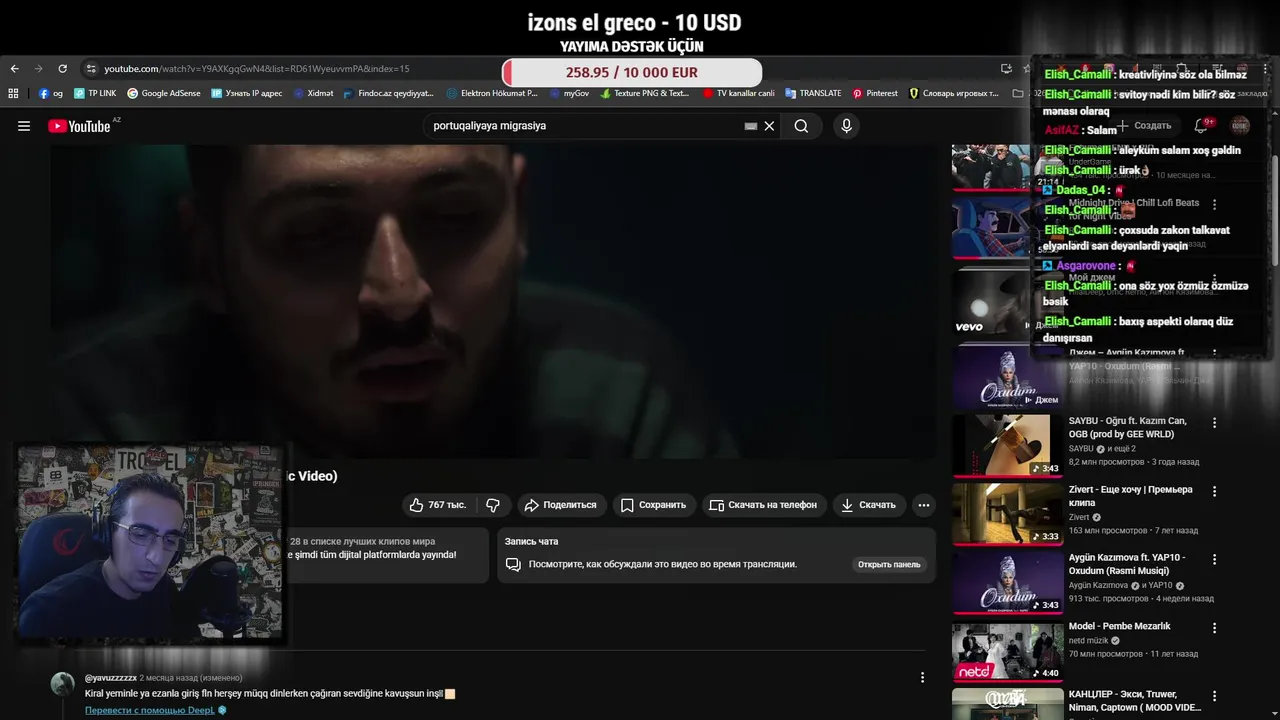This screenshot has width=1280, height=720.
Task: Choose Скачать на телефон
Action: click(763, 505)
